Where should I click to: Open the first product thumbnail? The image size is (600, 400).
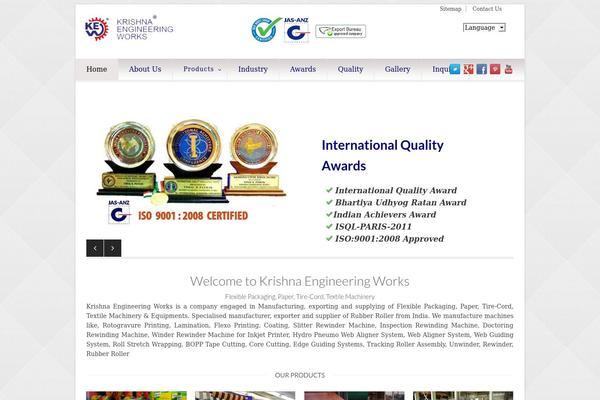(x=136, y=395)
